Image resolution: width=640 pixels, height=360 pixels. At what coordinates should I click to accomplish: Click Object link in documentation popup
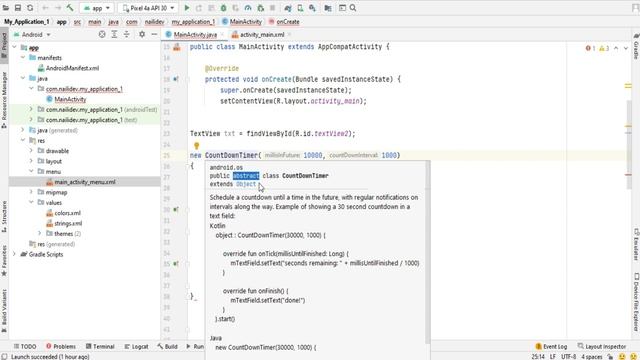coord(246,184)
